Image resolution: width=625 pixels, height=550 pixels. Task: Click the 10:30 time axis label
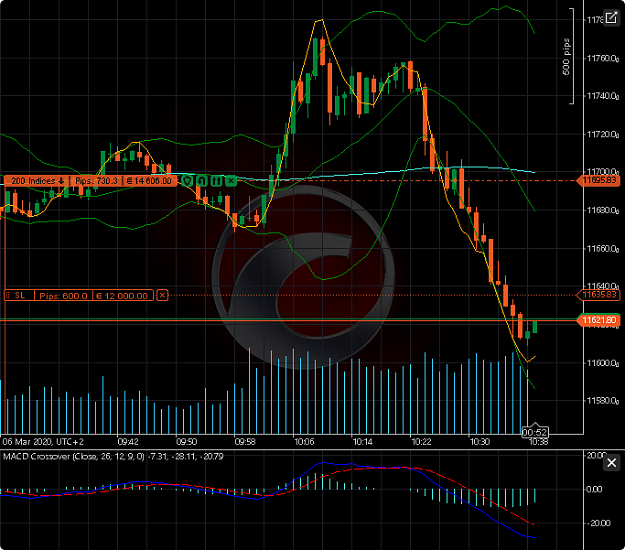pos(480,442)
